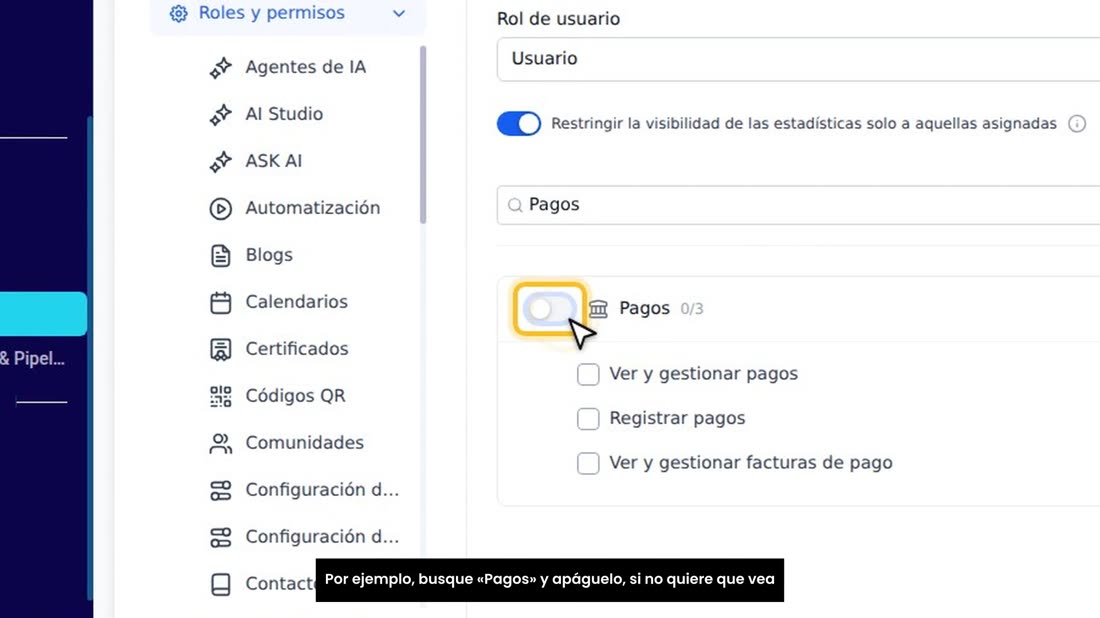Click the ASK AI sparkle icon
The image size is (1100, 618).
coord(220,162)
